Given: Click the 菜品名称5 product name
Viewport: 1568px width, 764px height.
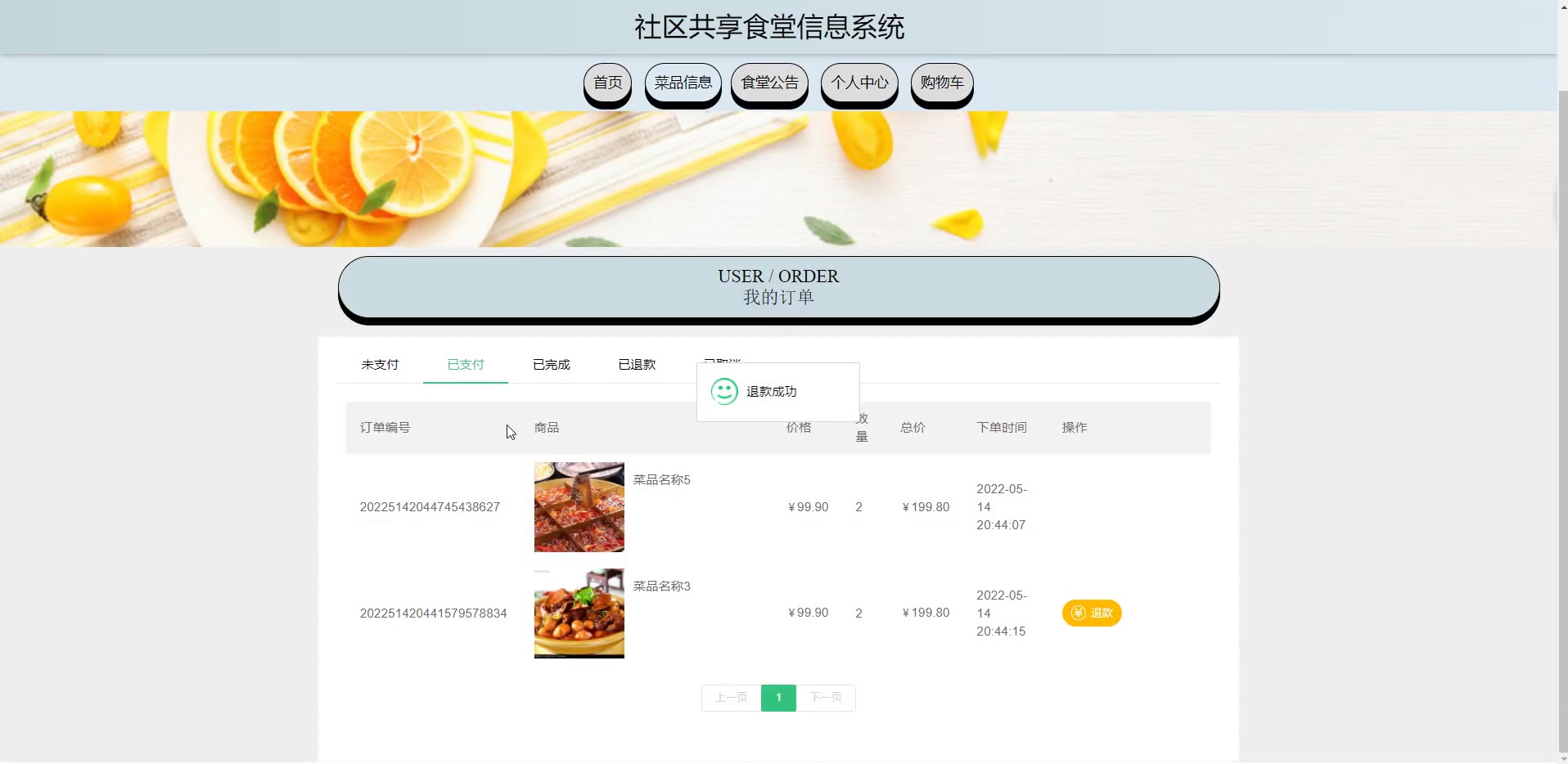Looking at the screenshot, I should [661, 480].
